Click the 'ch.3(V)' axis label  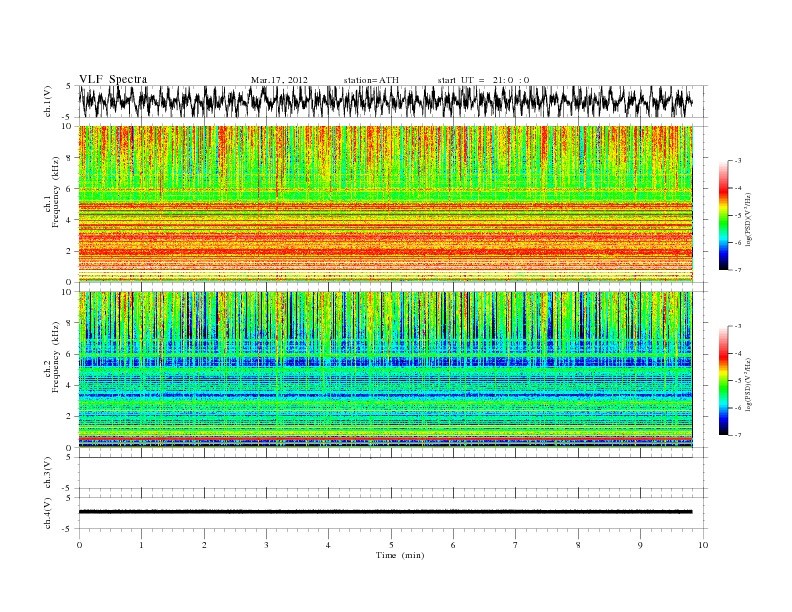[x=48, y=473]
